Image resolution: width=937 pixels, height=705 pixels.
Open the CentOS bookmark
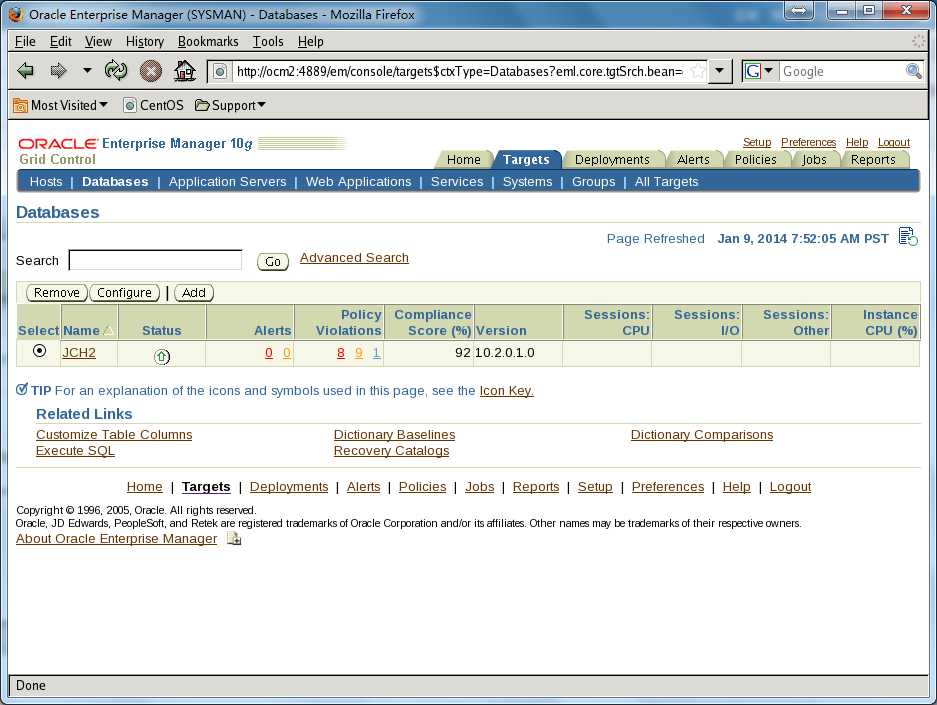click(154, 105)
